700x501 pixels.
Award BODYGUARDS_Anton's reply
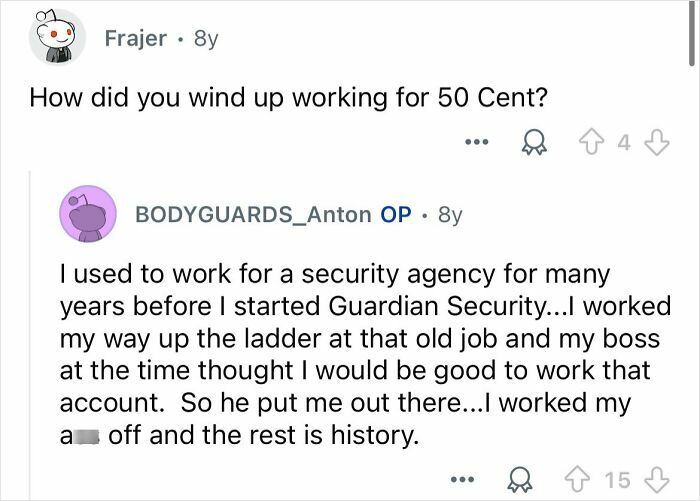tap(520, 480)
